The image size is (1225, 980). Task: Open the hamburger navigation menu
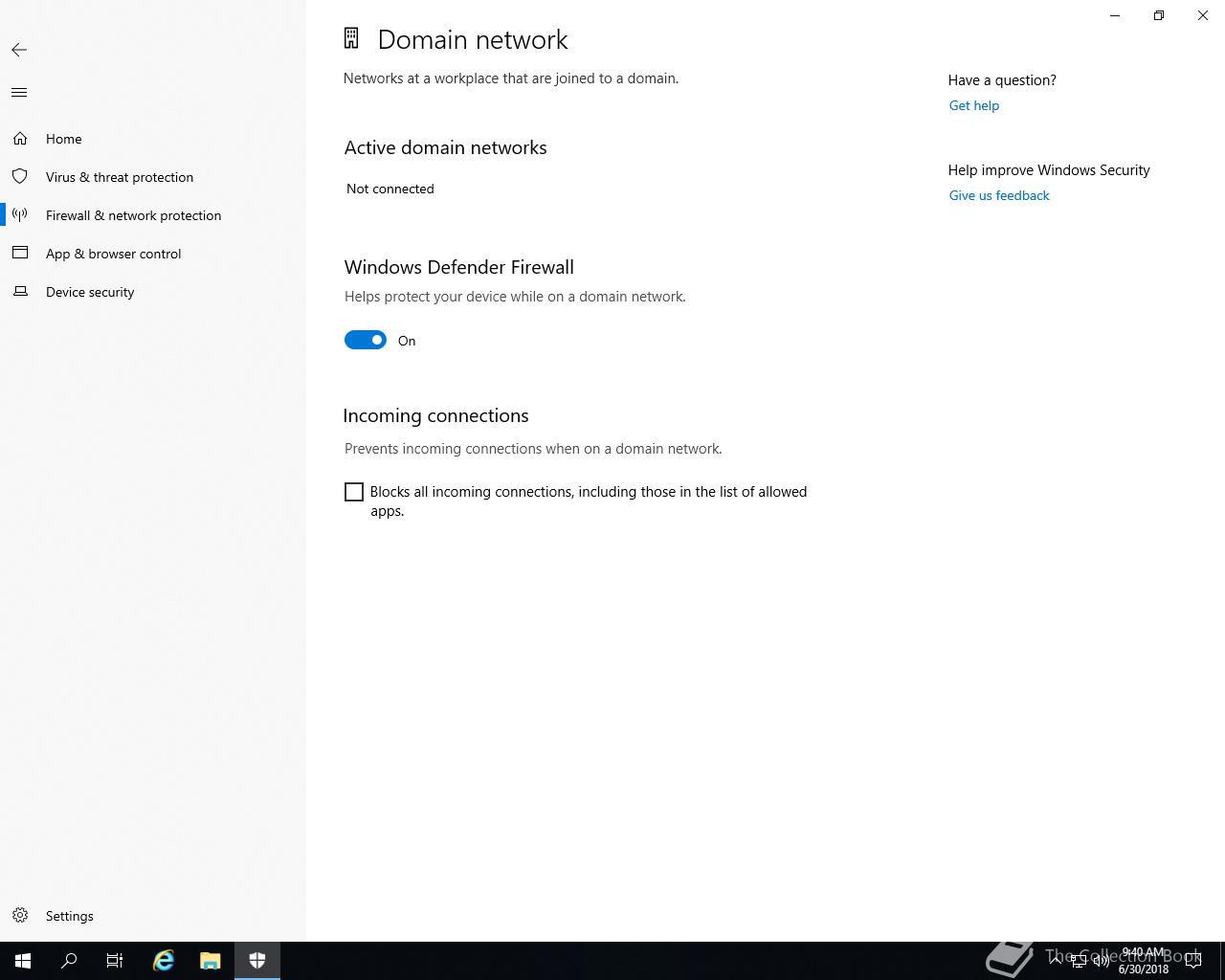point(19,93)
